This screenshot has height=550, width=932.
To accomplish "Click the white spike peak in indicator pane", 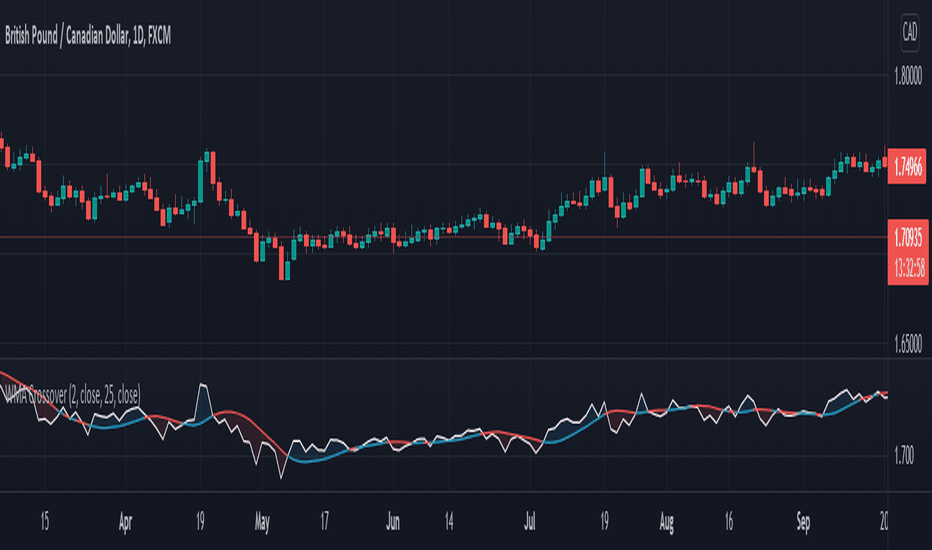I will point(203,385).
